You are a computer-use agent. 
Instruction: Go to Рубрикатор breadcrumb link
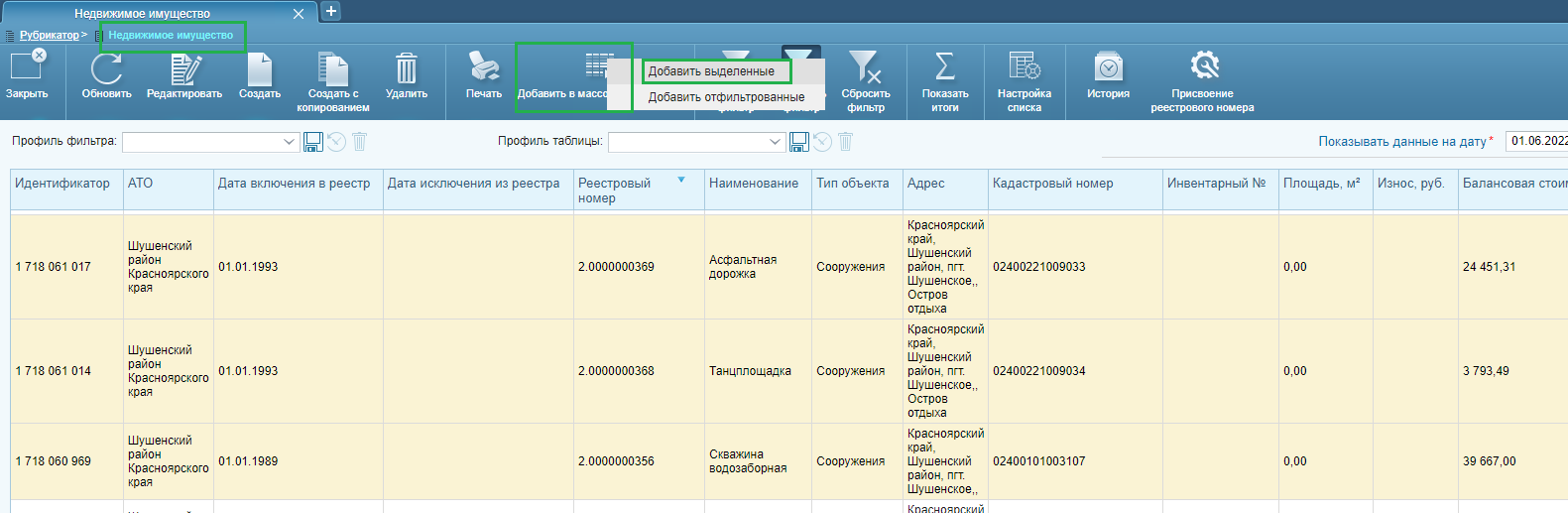(x=49, y=35)
